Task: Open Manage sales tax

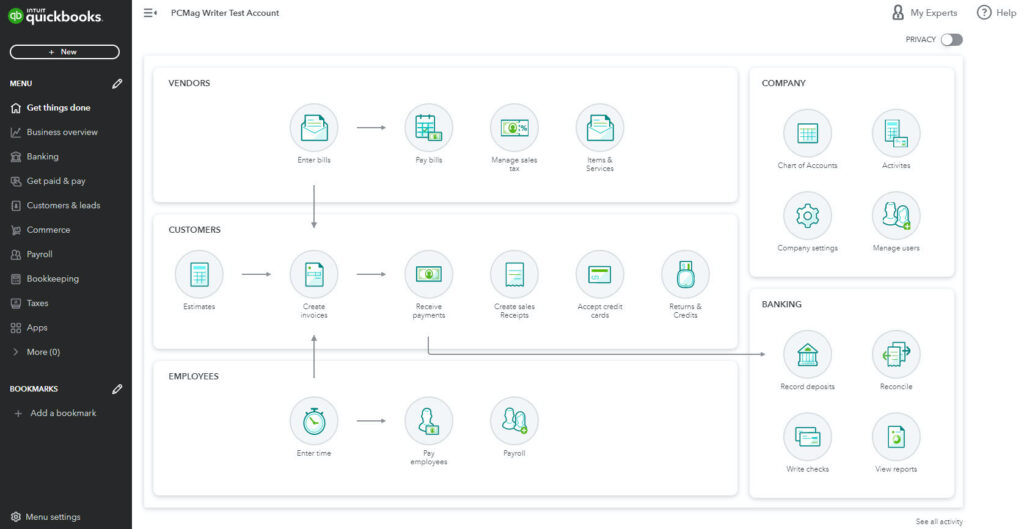Action: click(514, 128)
